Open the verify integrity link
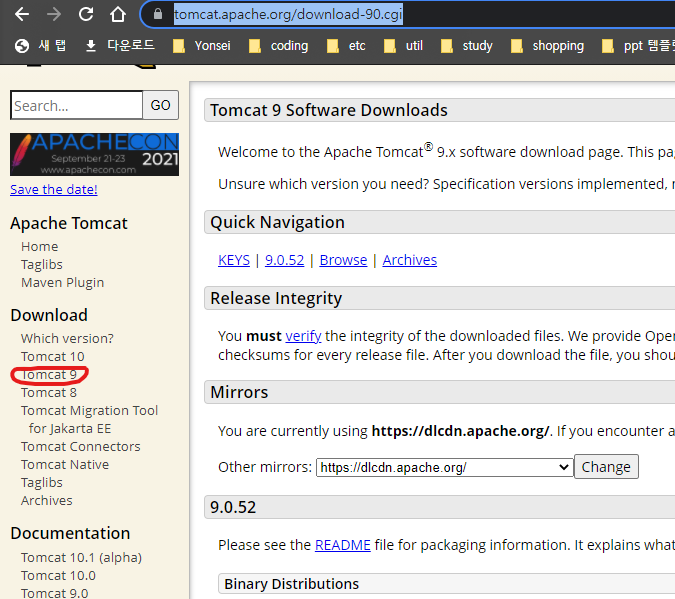 [x=303, y=336]
